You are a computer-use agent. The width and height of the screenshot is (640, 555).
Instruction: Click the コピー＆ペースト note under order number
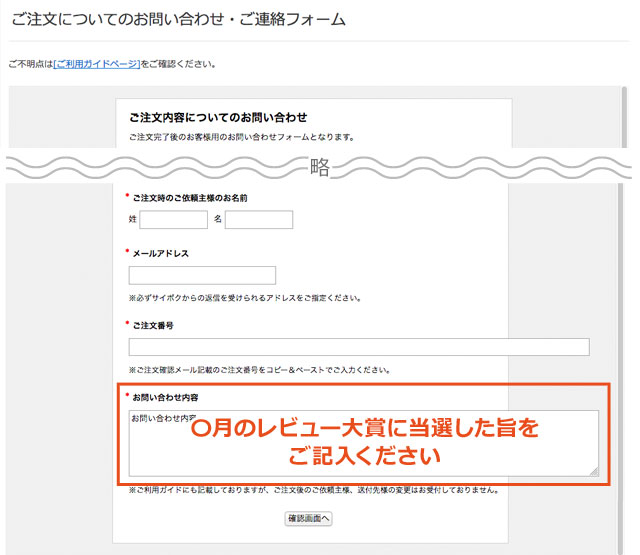point(258,370)
